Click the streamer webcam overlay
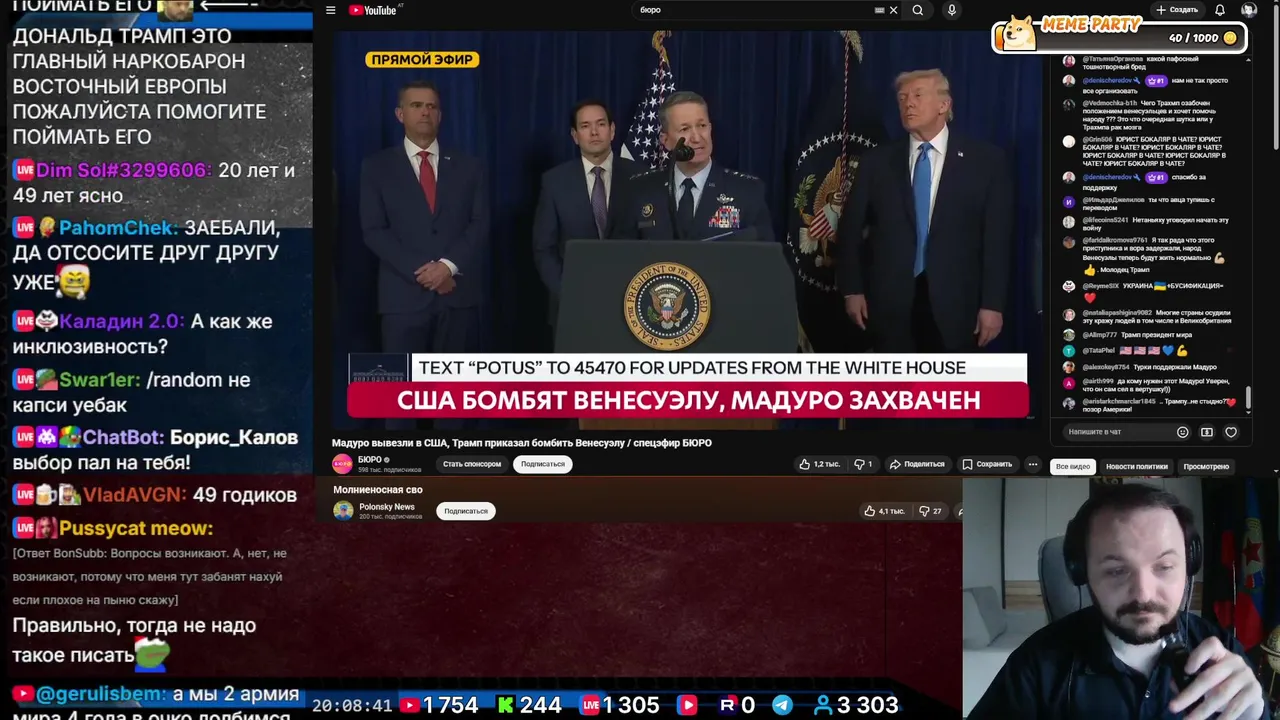This screenshot has width=1280, height=720. [x=1121, y=598]
